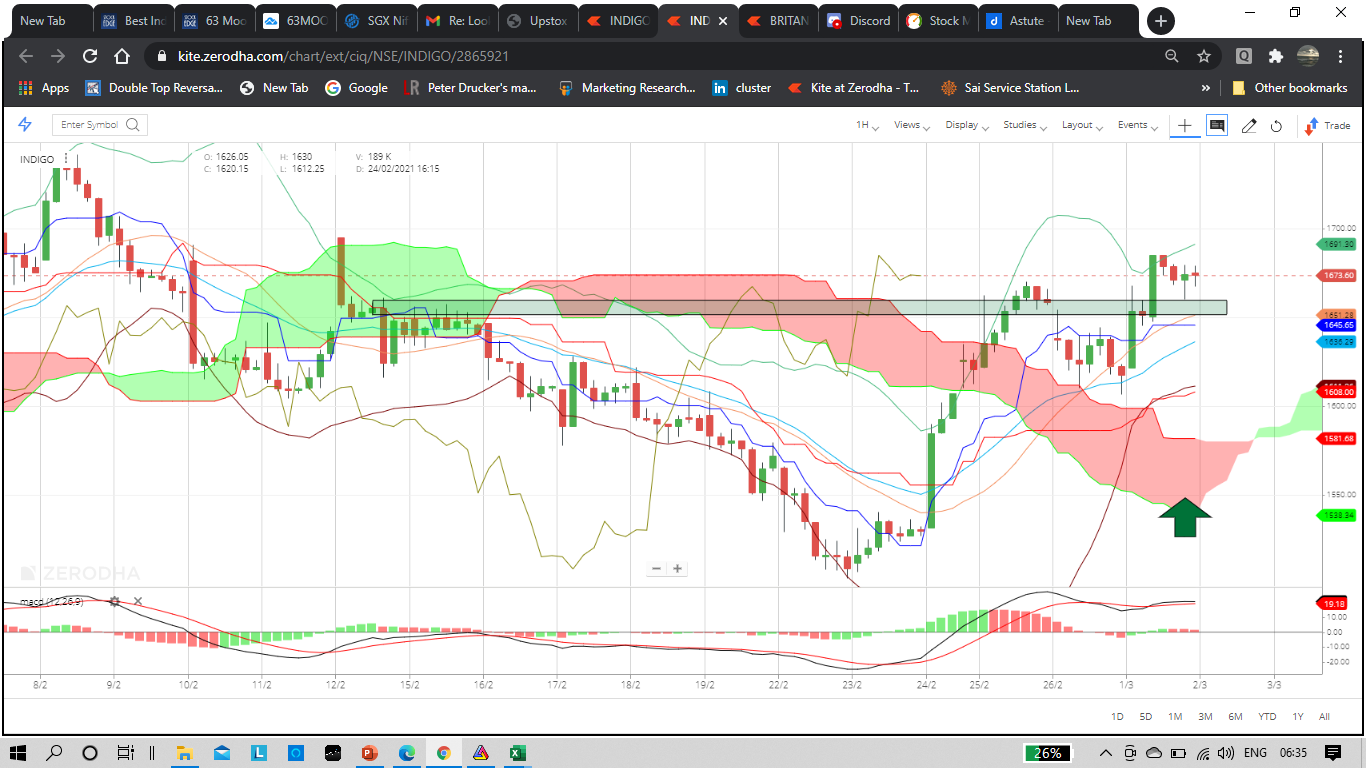Open the Windows Start menu
Image resolution: width=1366 pixels, height=768 pixels.
pos(18,753)
